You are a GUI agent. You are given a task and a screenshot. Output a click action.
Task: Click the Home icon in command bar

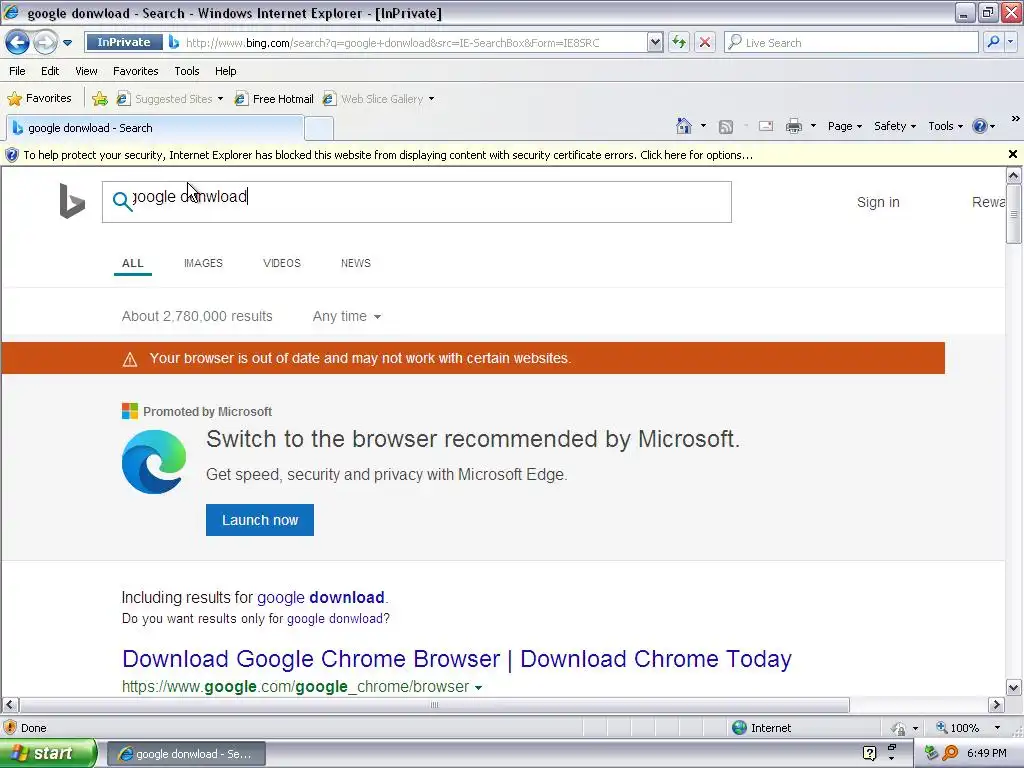click(x=684, y=126)
